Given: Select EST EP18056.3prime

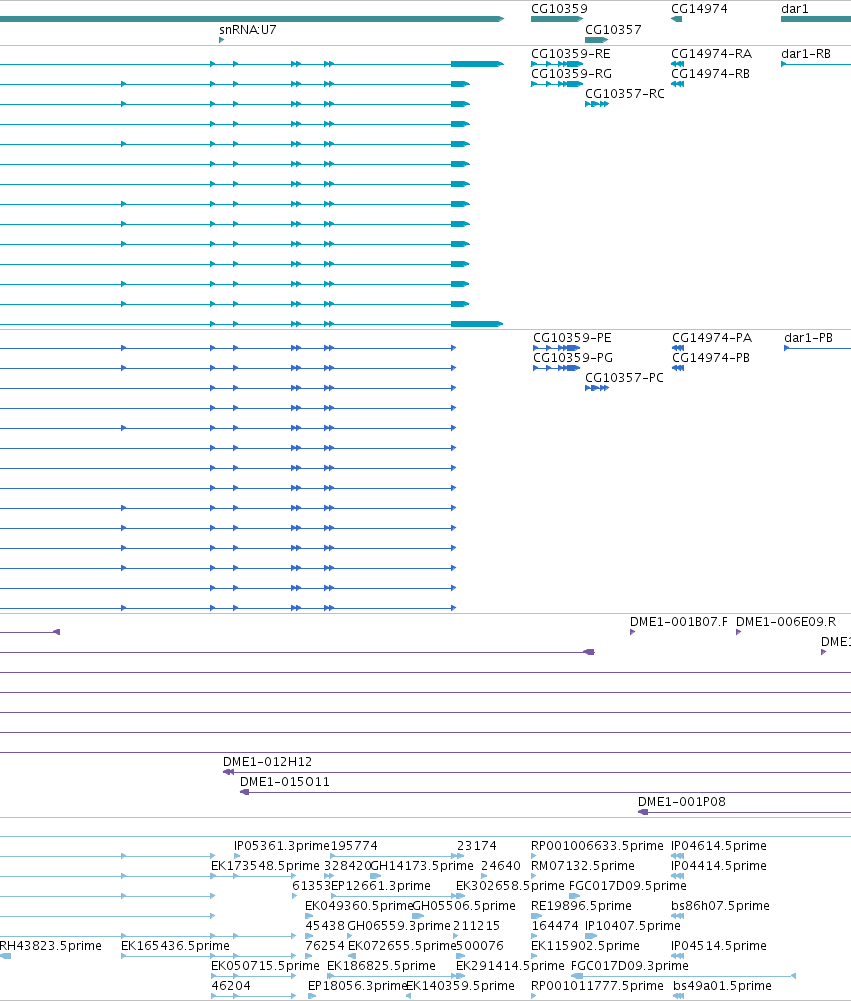Looking at the screenshot, I should coord(358,986).
